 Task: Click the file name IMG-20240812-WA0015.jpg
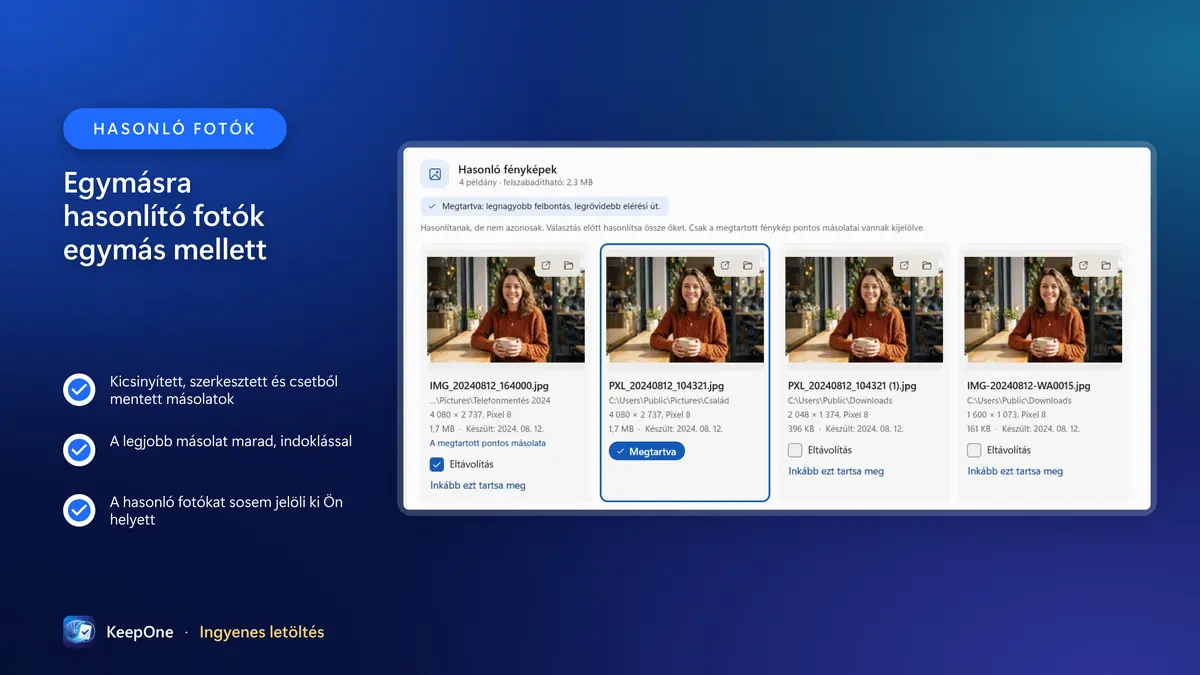click(x=1029, y=385)
